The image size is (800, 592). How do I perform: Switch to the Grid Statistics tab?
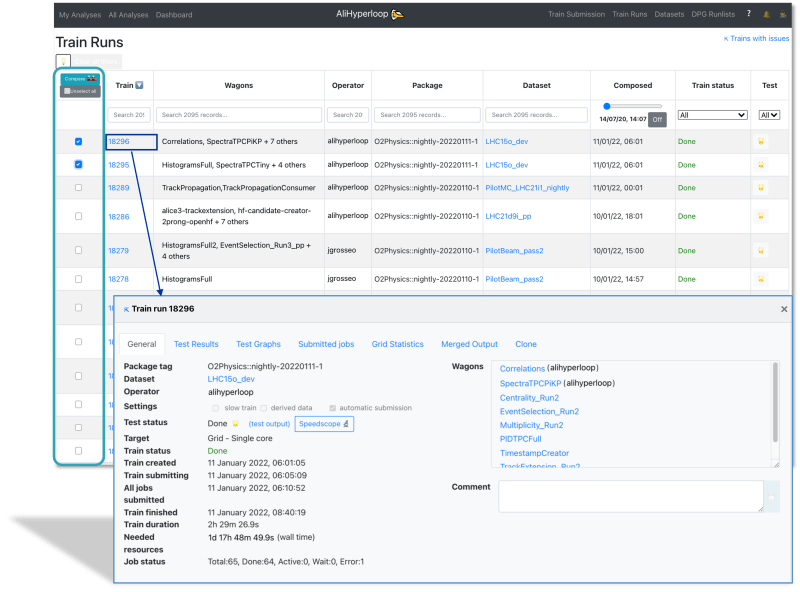[x=397, y=344]
